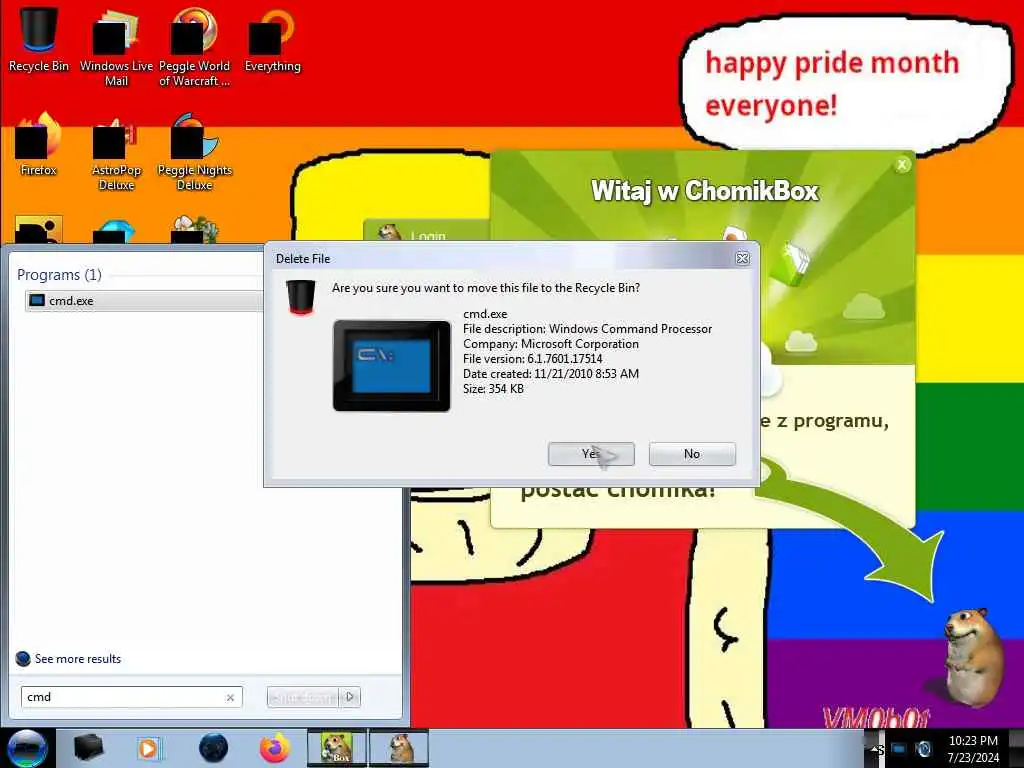This screenshot has width=1024, height=768.
Task: Click the Recycle Bin icon in the Delete File dialog
Action: (301, 297)
